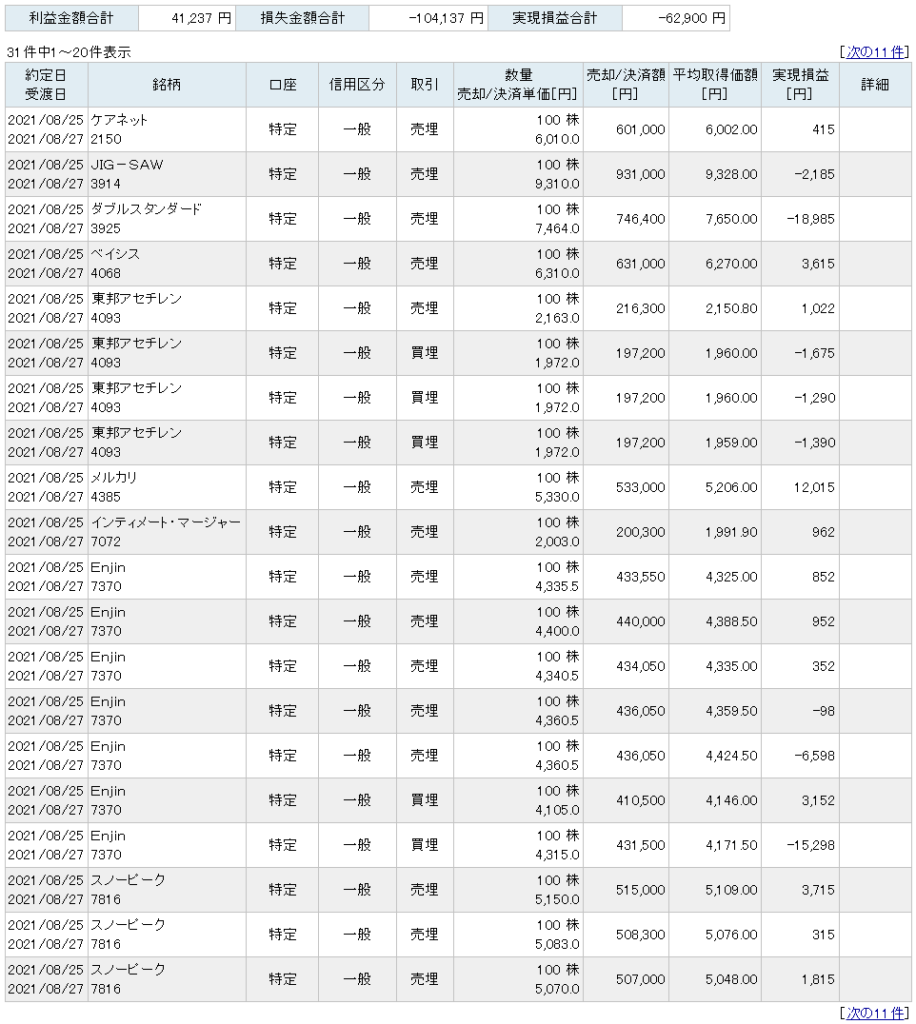Screen dimensions: 916x1024
Task: Select realized loss -1,290 for 東邦アセチレン
Action: [814, 398]
